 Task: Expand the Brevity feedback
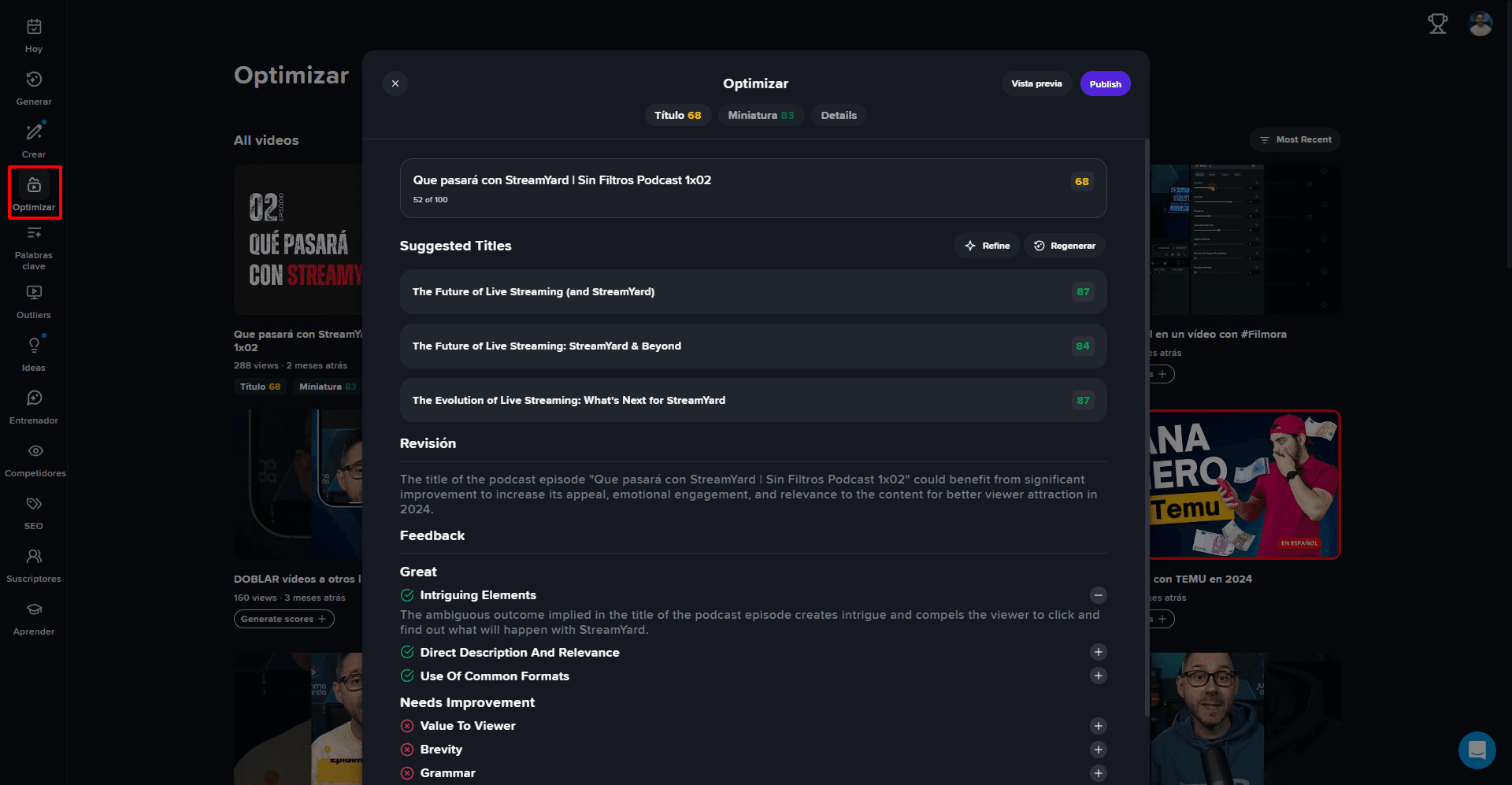click(x=1099, y=750)
